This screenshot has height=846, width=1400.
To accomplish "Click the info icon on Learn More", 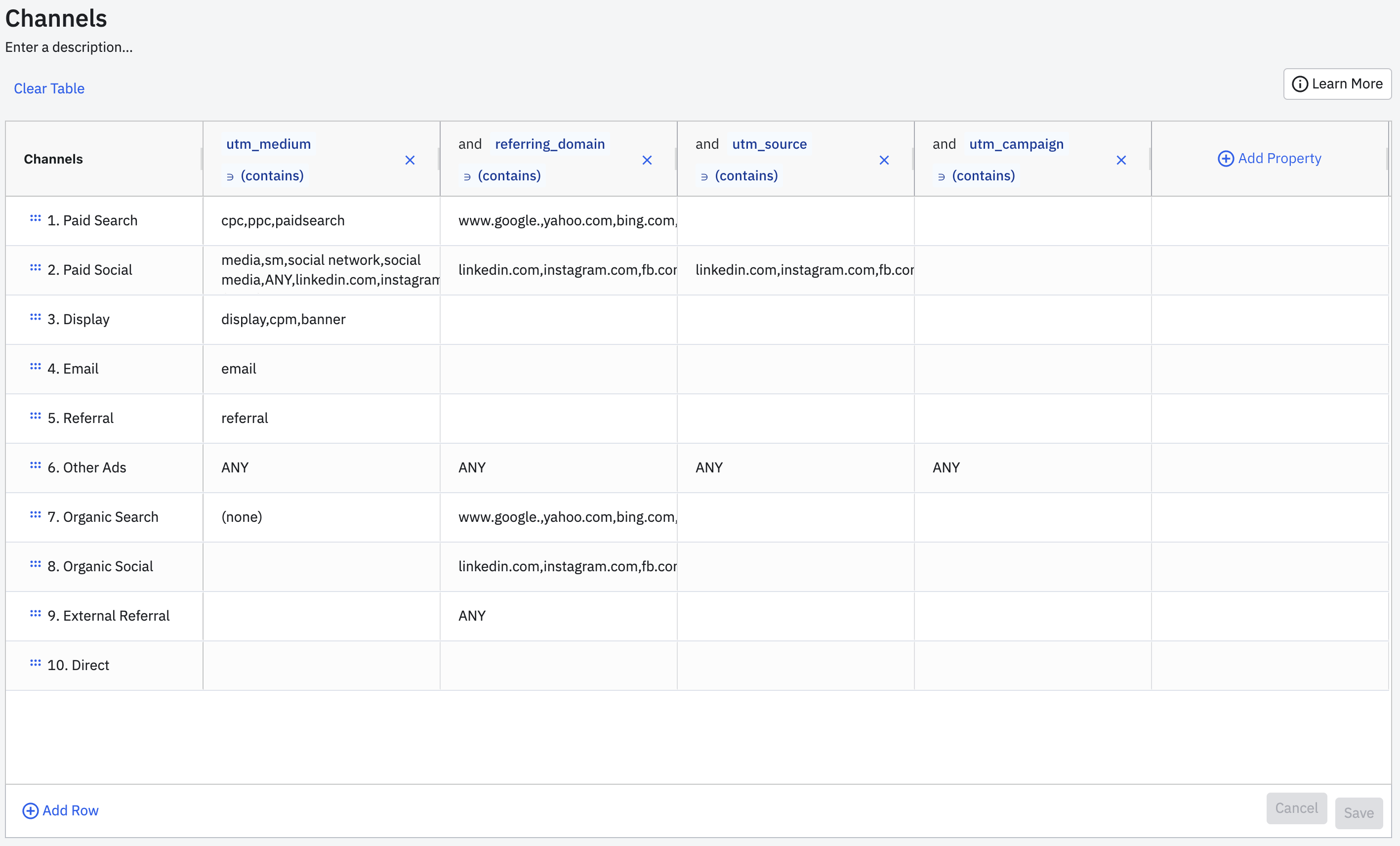I will click(x=1299, y=84).
